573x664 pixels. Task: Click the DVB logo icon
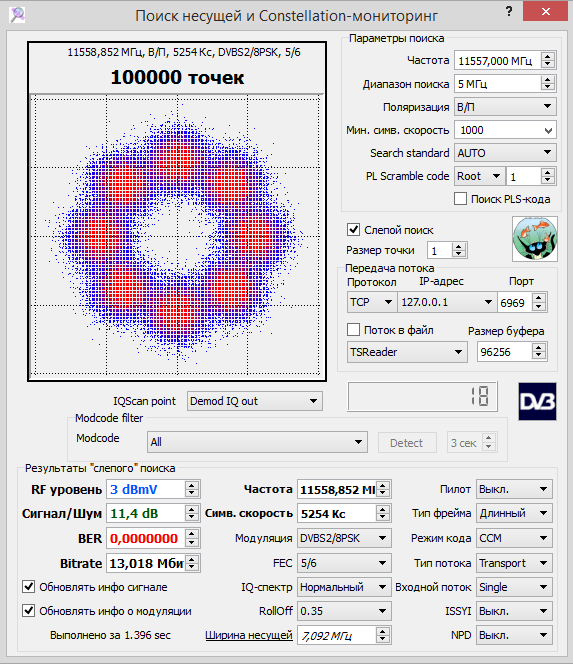point(537,401)
